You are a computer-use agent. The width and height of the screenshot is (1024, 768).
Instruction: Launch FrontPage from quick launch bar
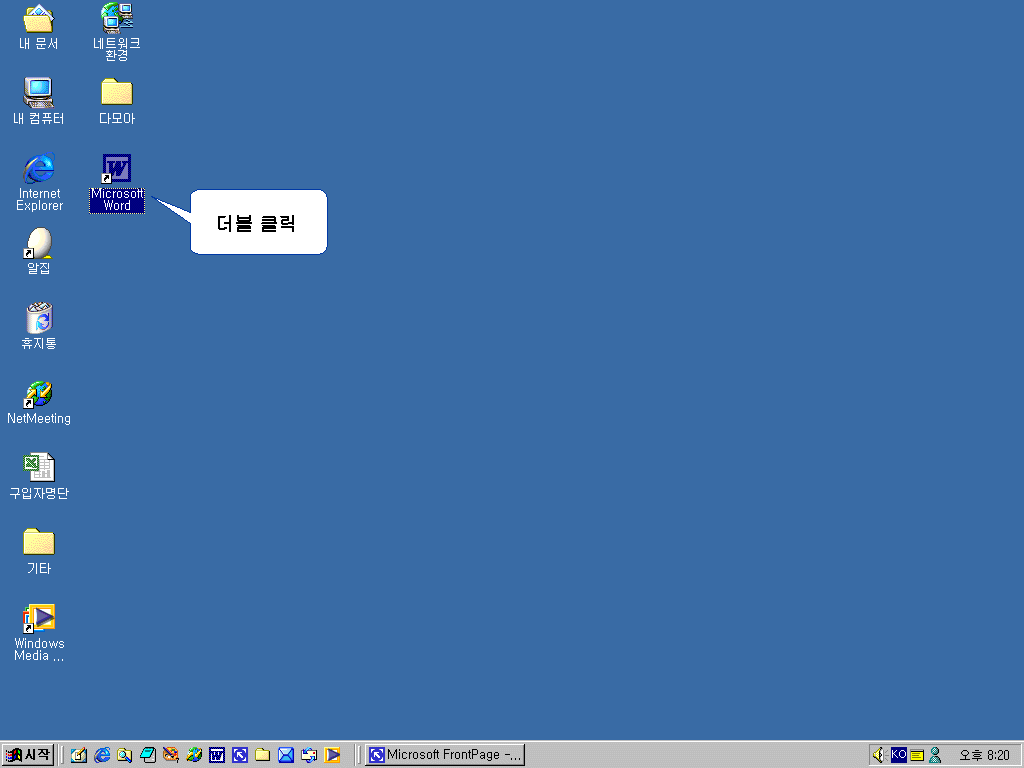coord(240,755)
